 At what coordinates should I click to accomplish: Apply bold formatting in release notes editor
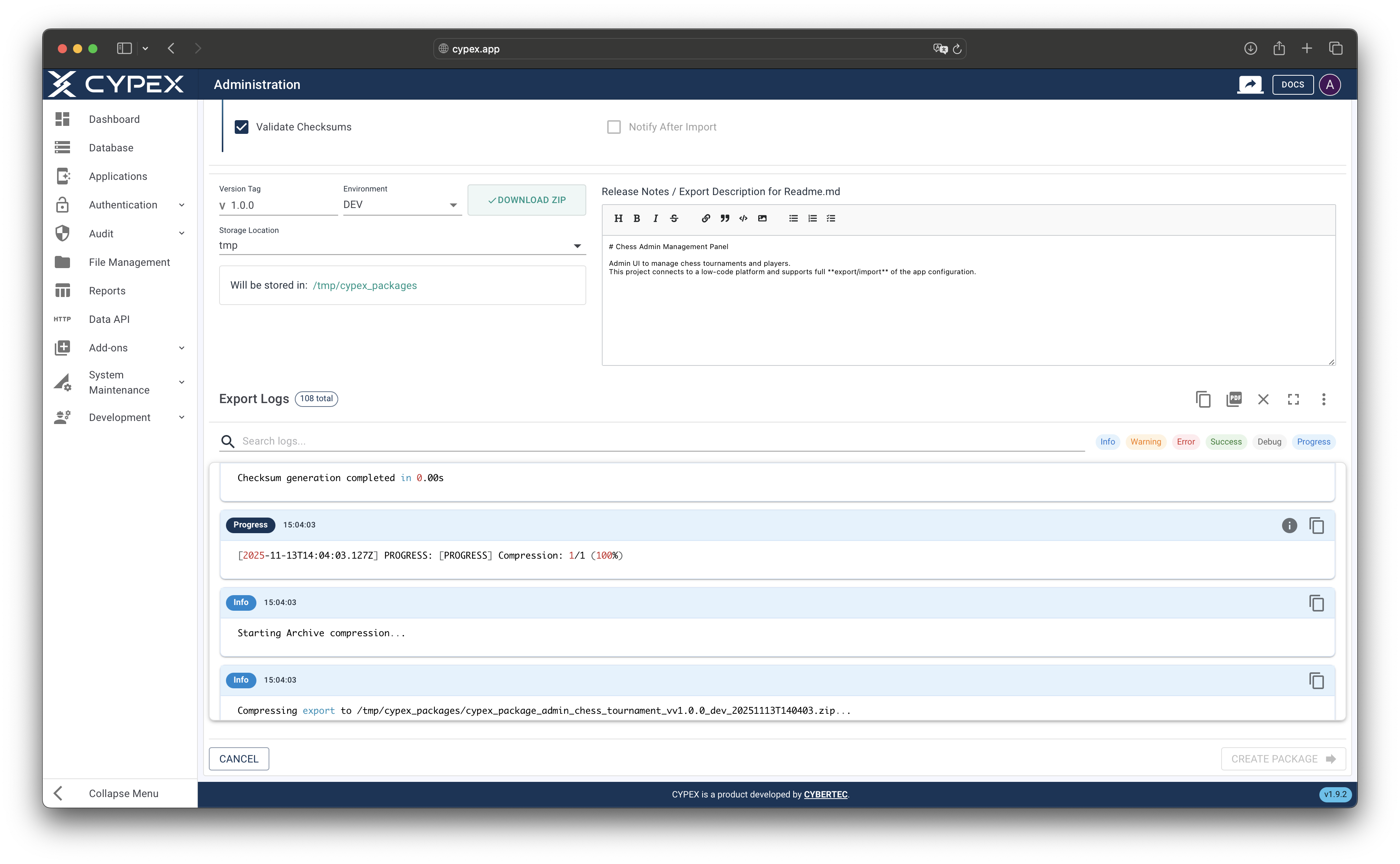(x=637, y=218)
